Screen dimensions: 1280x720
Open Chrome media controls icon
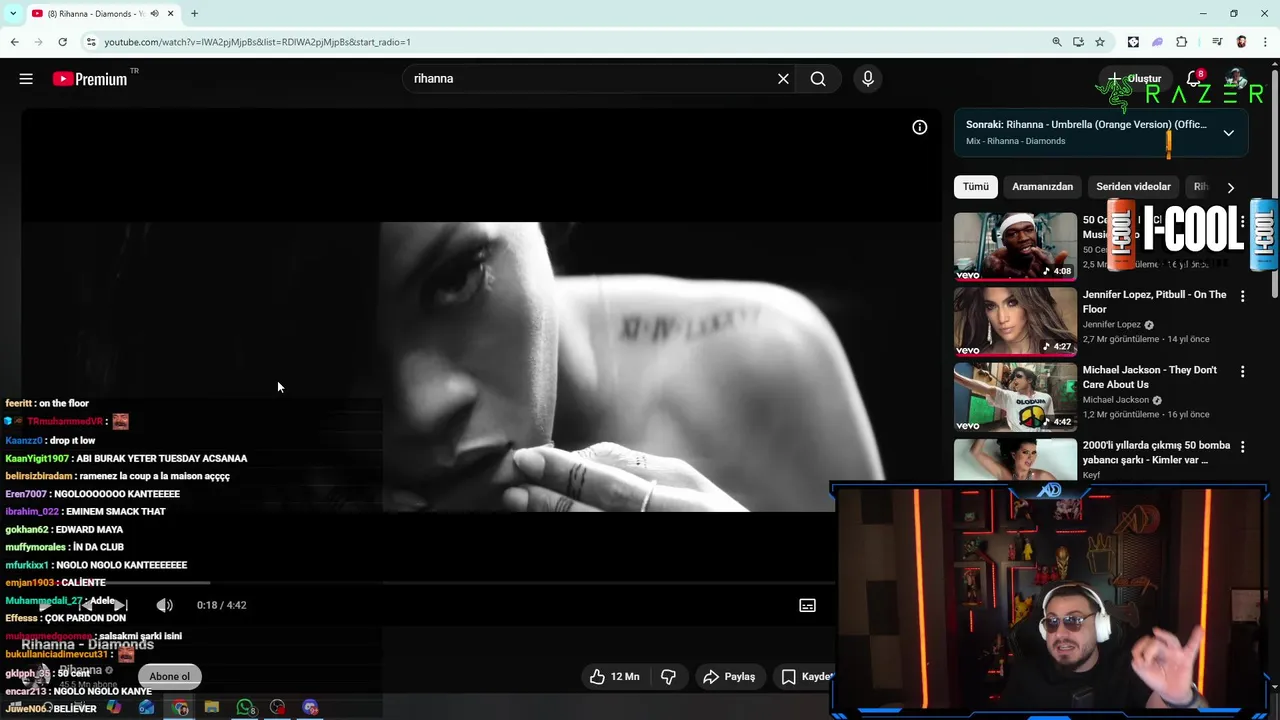pos(1217,42)
